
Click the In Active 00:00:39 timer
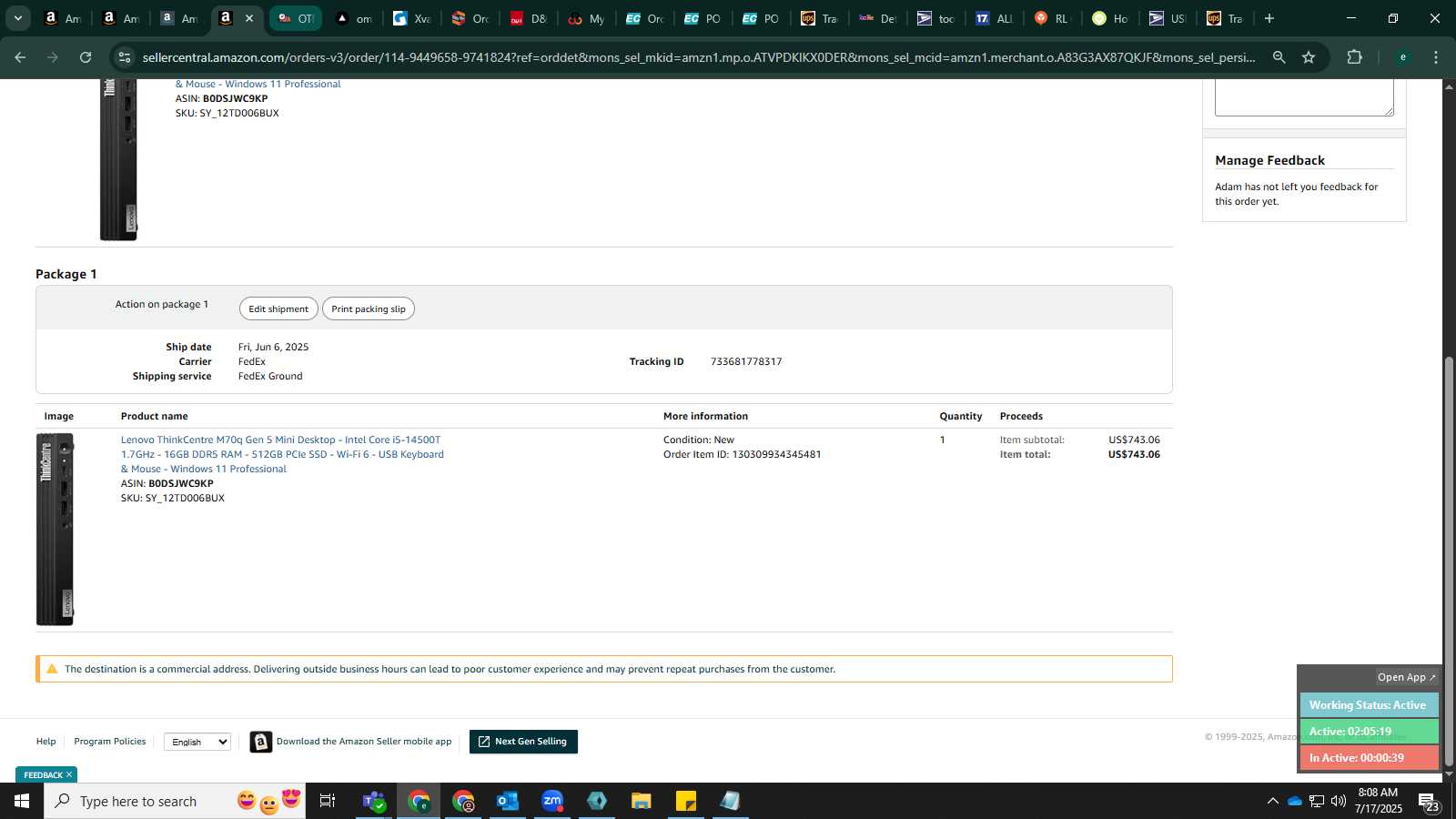pyautogui.click(x=1369, y=758)
